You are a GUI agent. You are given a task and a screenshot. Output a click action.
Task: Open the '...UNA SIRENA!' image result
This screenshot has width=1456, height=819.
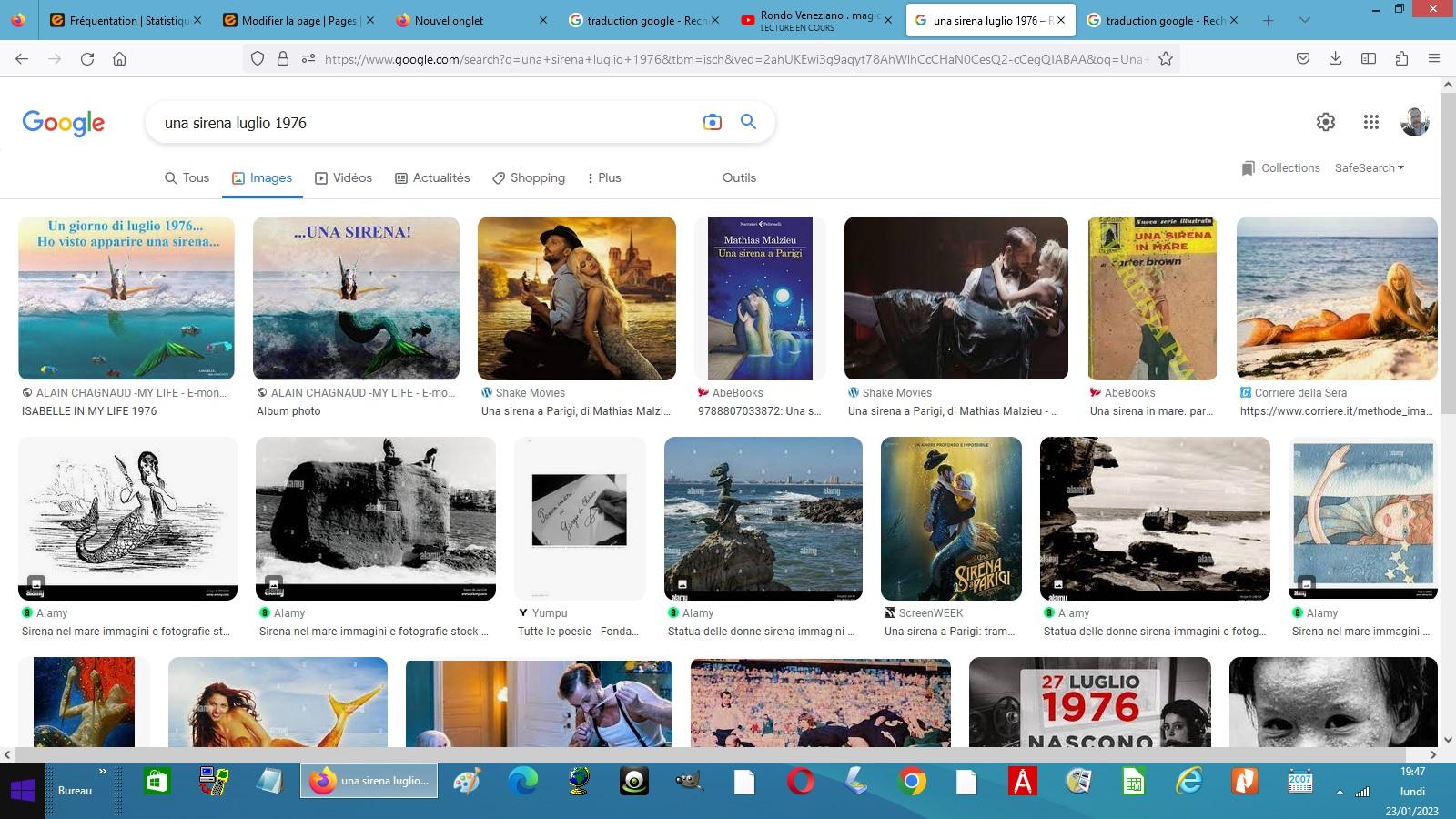pyautogui.click(x=356, y=298)
